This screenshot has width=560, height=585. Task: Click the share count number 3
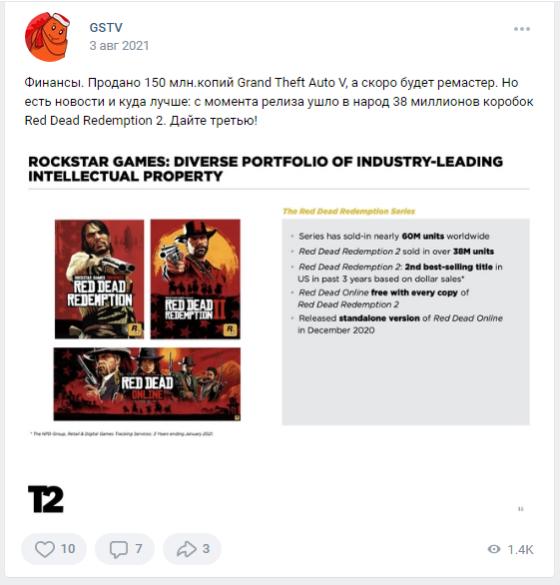(206, 549)
